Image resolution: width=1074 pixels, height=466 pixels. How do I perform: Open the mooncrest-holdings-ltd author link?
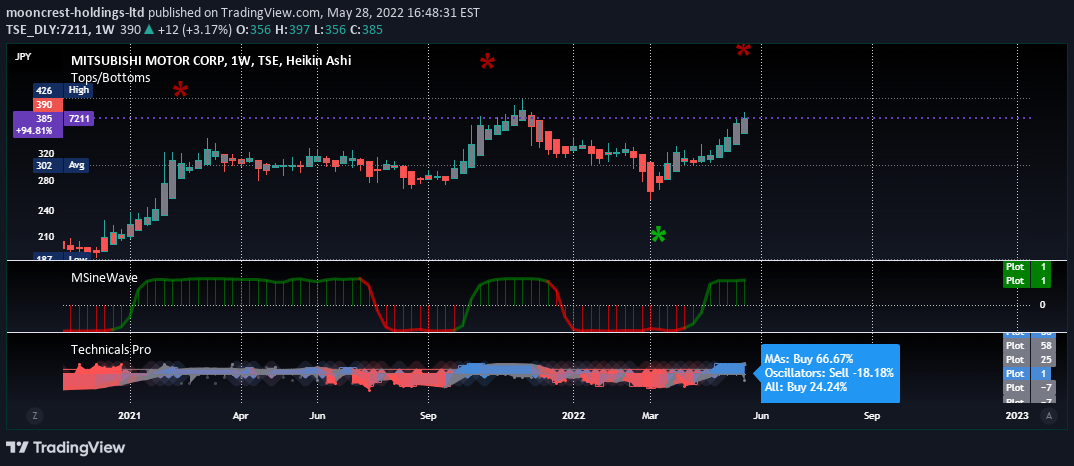[75, 12]
